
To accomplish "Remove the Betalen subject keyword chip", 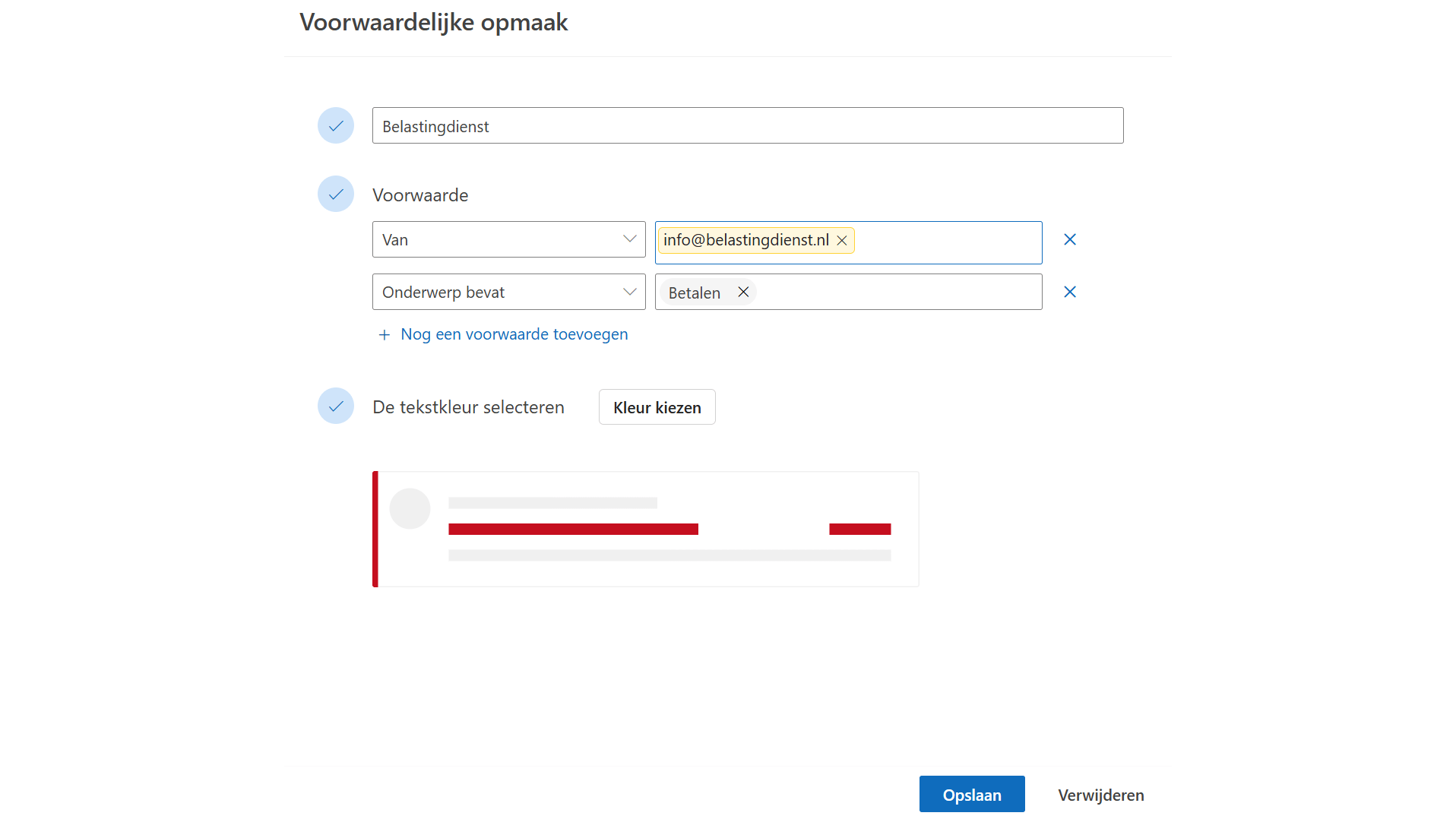I will click(743, 292).
